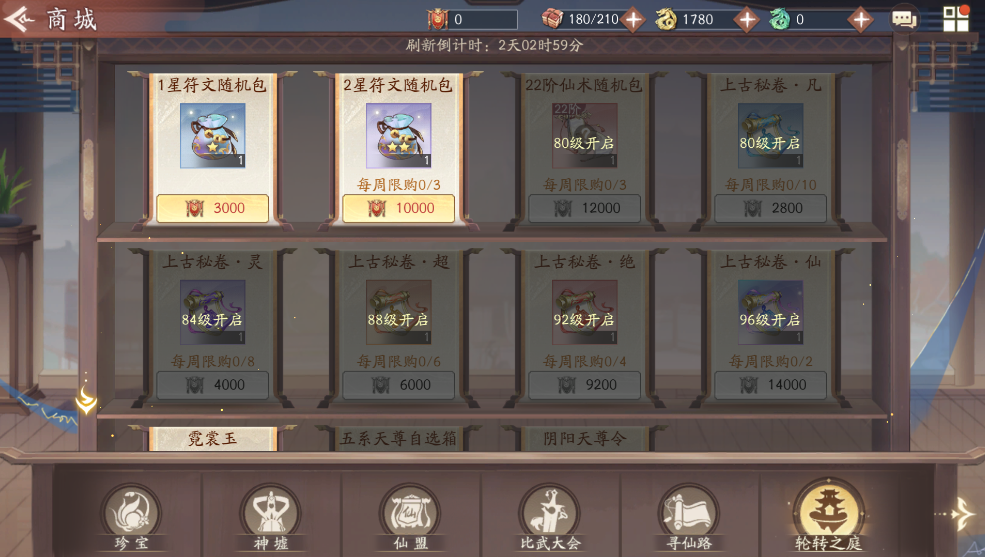Select the 轮转之庭 shop tab
This screenshot has width=985, height=557.
[829, 516]
